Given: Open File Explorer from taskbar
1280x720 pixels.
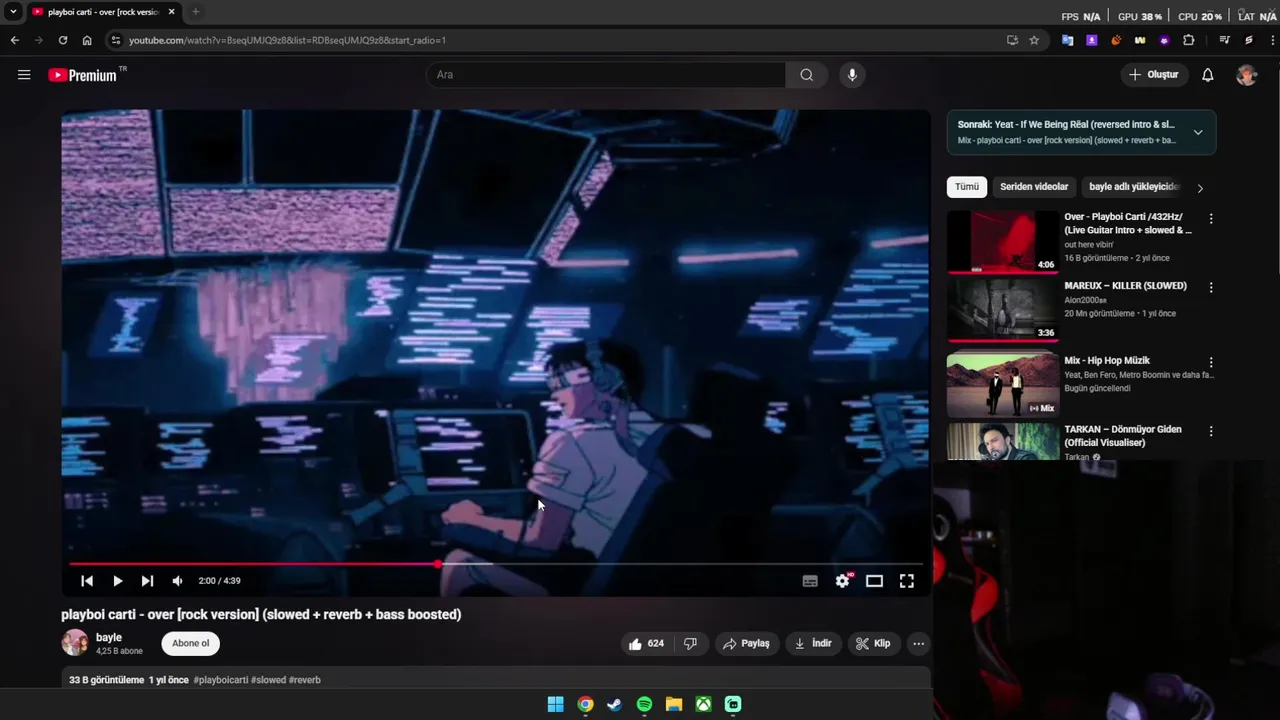Looking at the screenshot, I should (674, 704).
